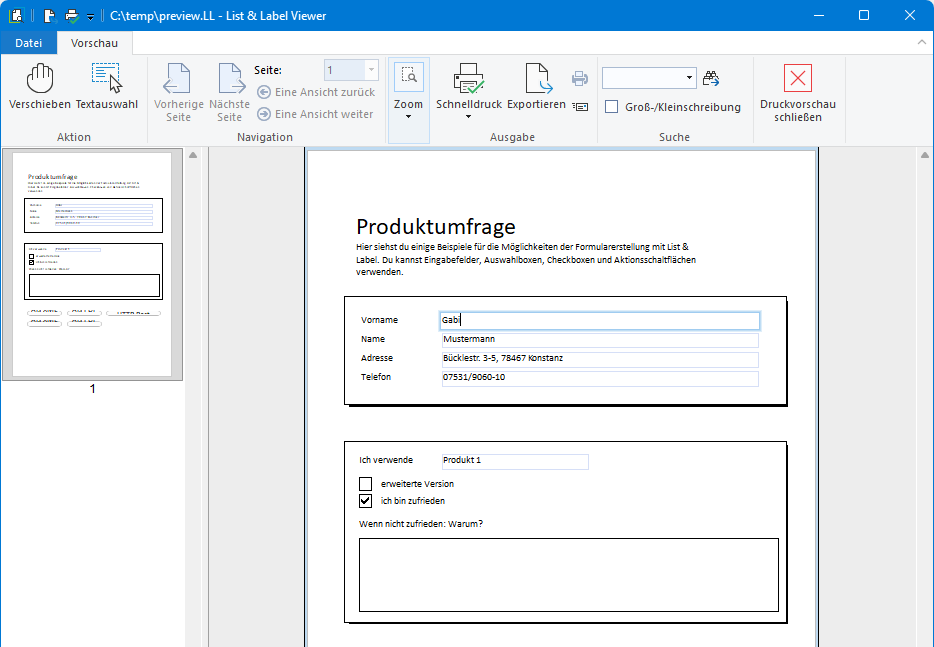Uncheck the ich bin zufrieden checkbox
Screen dimensions: 934x647
click(366, 501)
